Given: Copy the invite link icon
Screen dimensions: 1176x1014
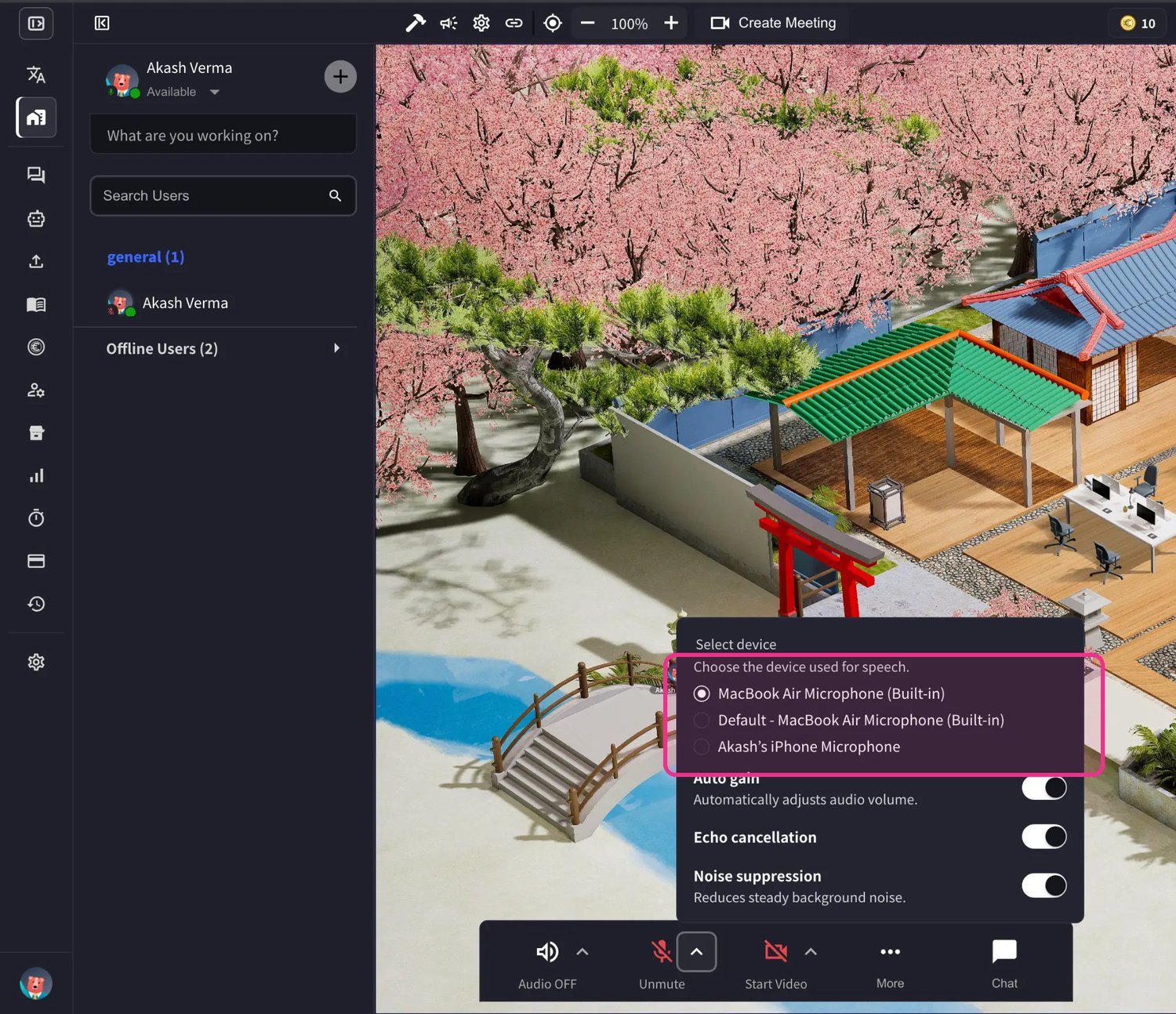Looking at the screenshot, I should tap(514, 24).
